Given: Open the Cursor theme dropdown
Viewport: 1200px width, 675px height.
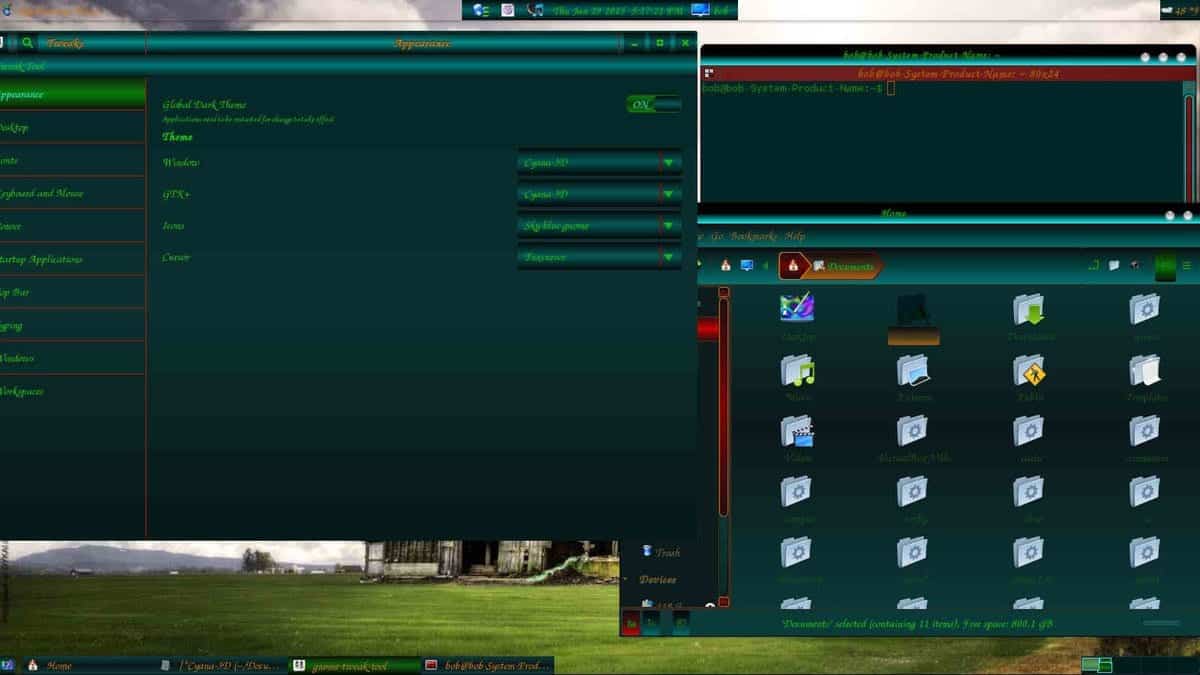Looking at the screenshot, I should (600, 257).
